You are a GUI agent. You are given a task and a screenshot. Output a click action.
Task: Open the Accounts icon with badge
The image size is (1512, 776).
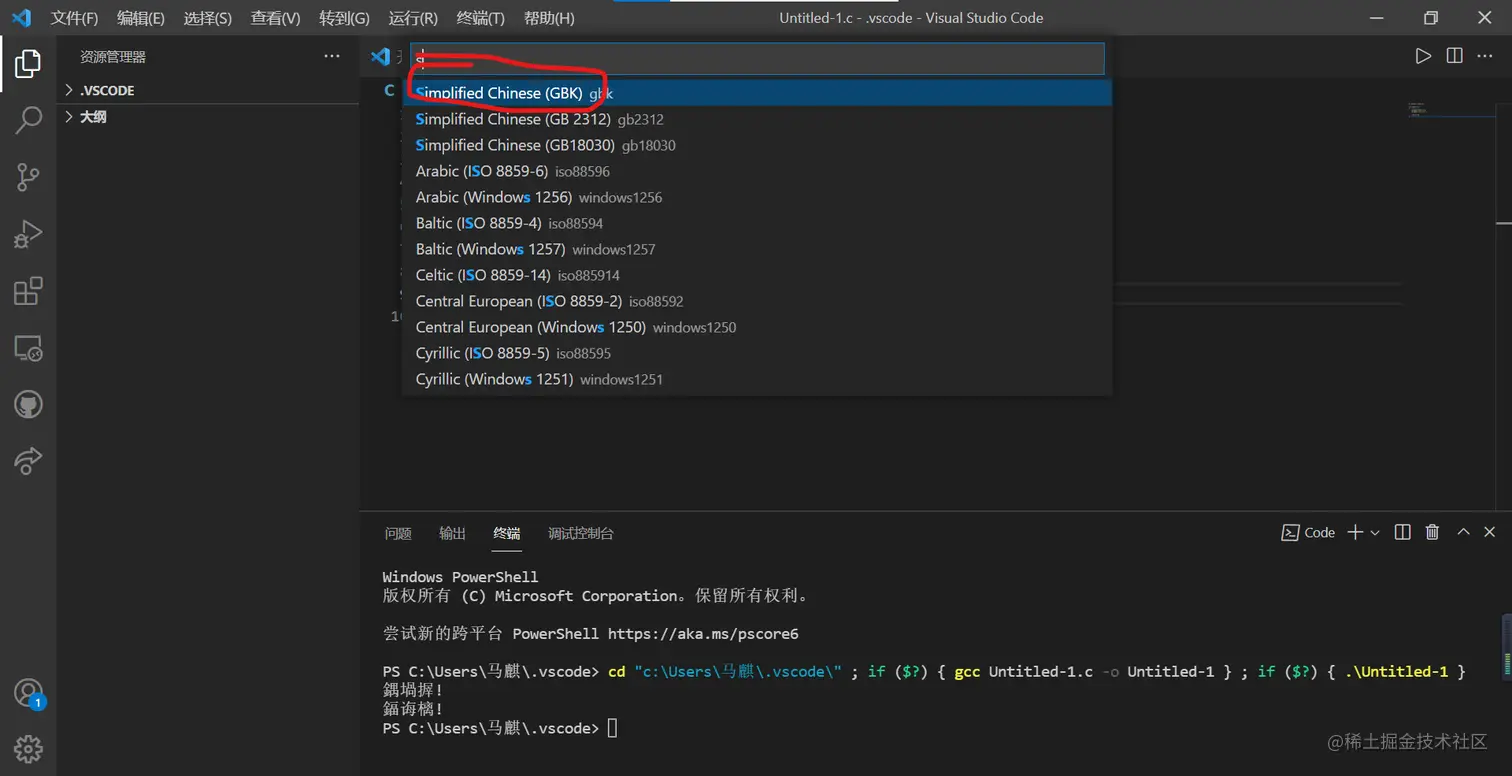(28, 693)
